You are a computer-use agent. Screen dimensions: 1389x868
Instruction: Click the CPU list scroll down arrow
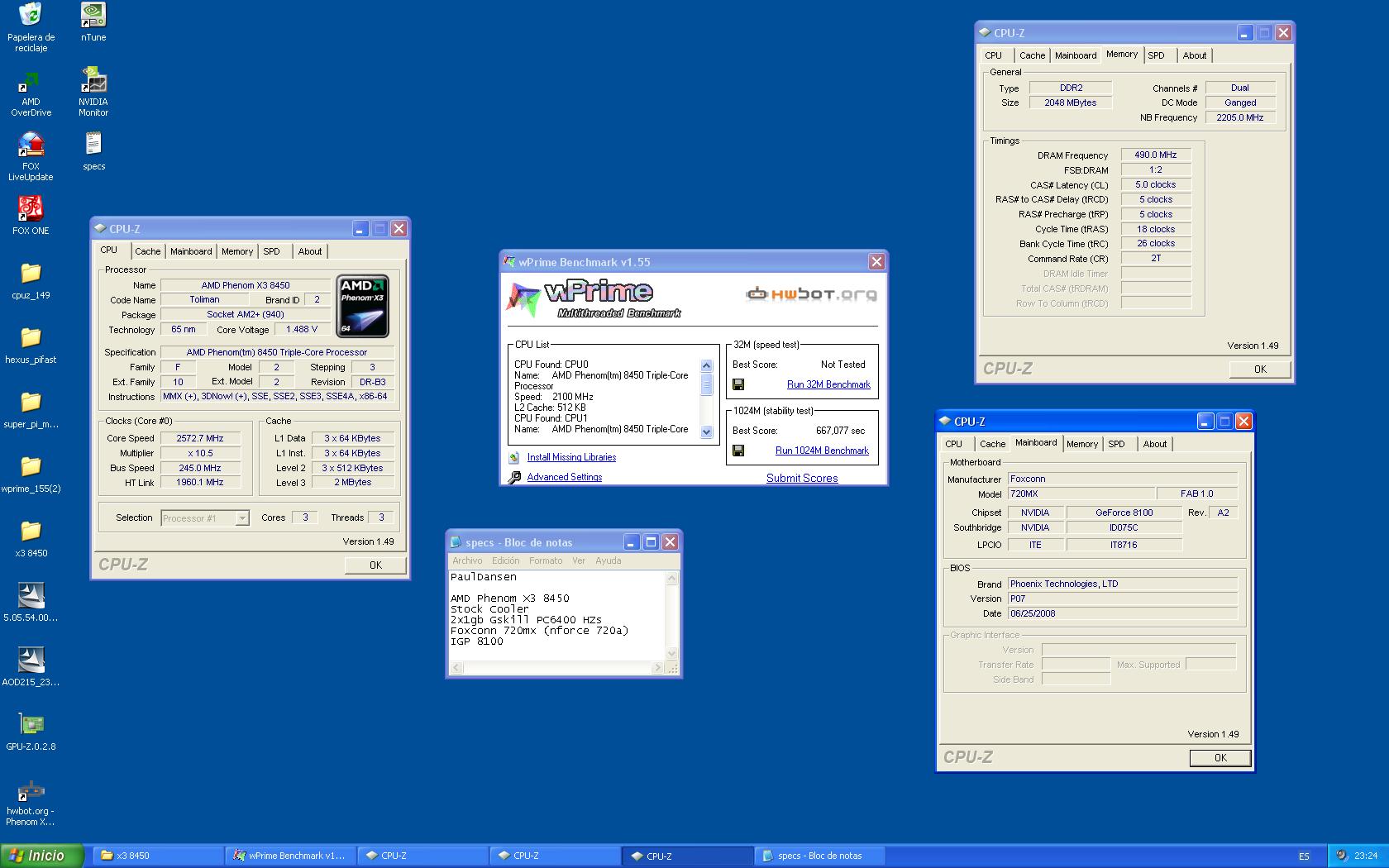706,432
